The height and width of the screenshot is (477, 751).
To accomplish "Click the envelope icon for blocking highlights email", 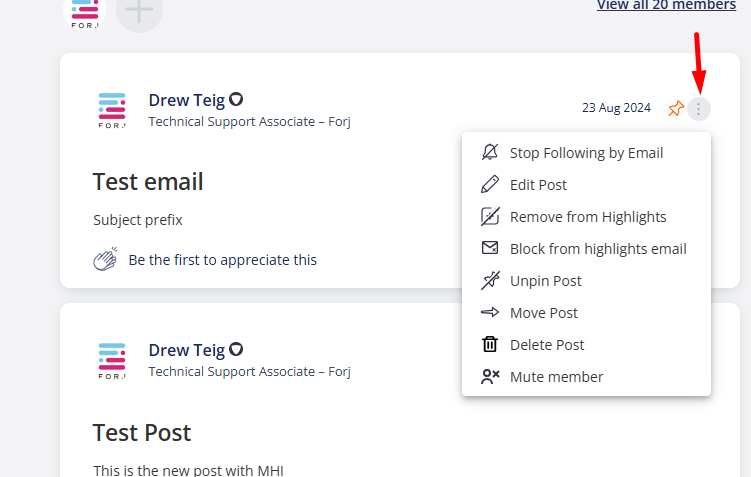I will point(489,248).
